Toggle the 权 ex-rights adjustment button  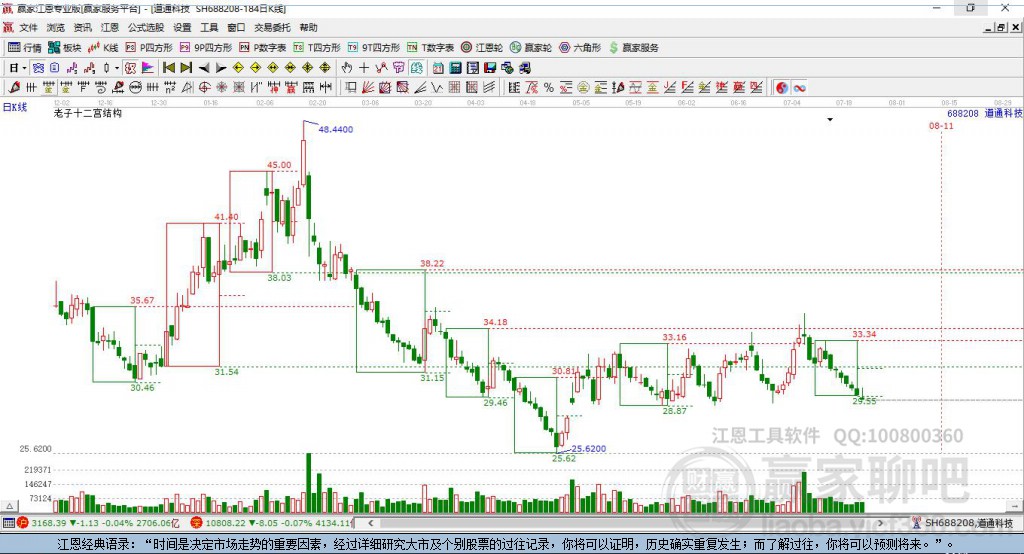(130, 68)
